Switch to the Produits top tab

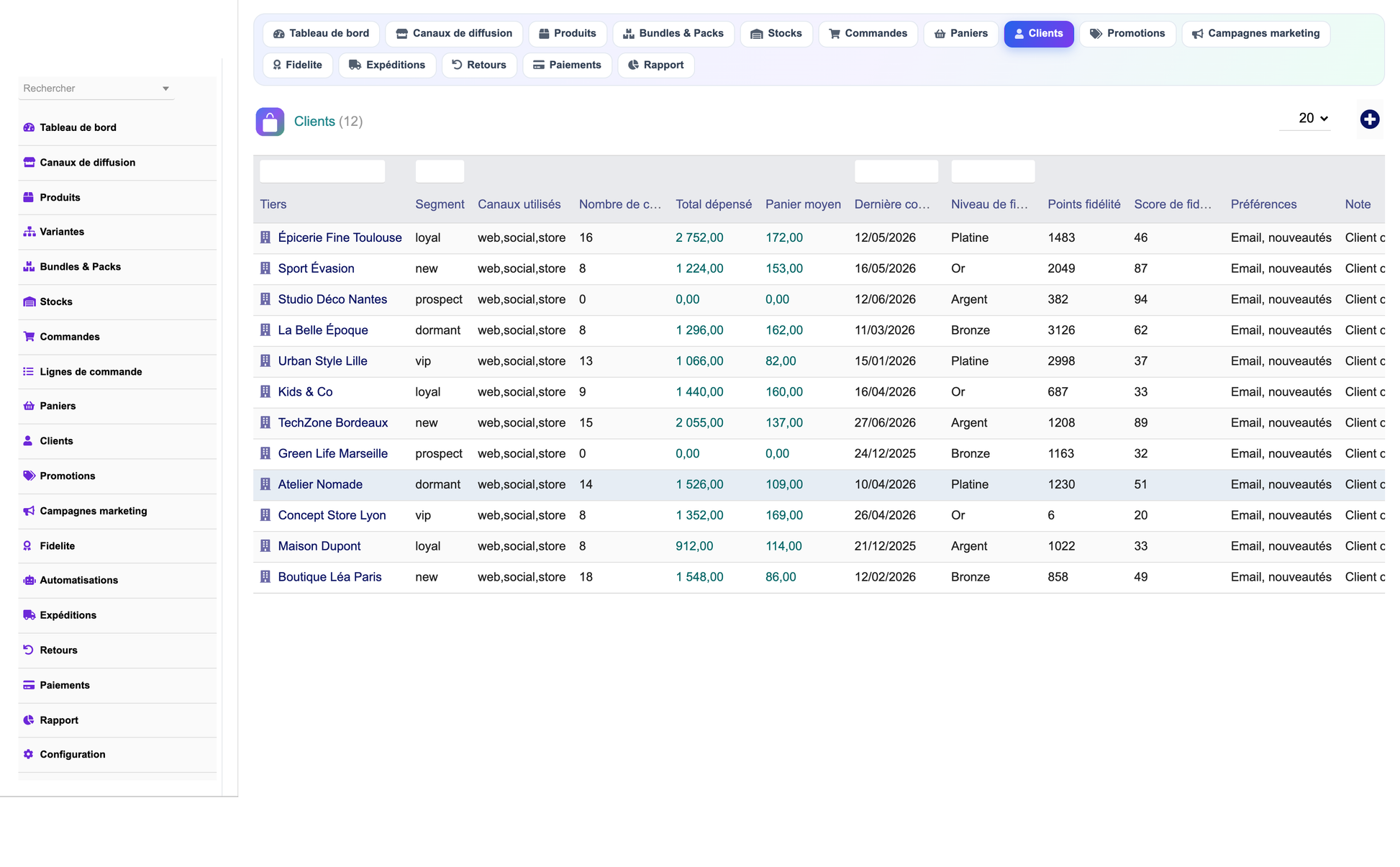click(567, 34)
